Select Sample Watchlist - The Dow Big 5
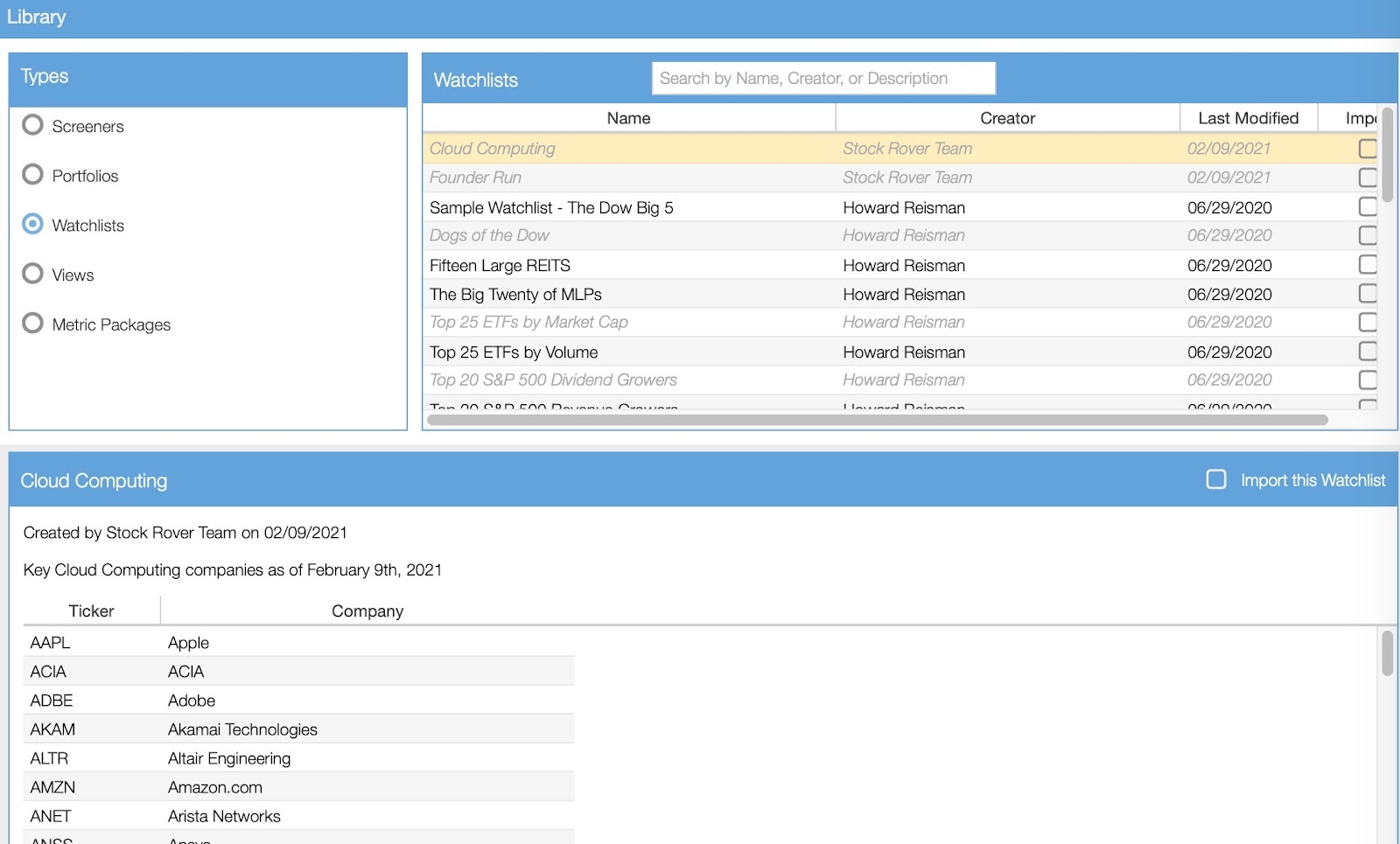Screen dimensions: 1400x844 point(900,207)
